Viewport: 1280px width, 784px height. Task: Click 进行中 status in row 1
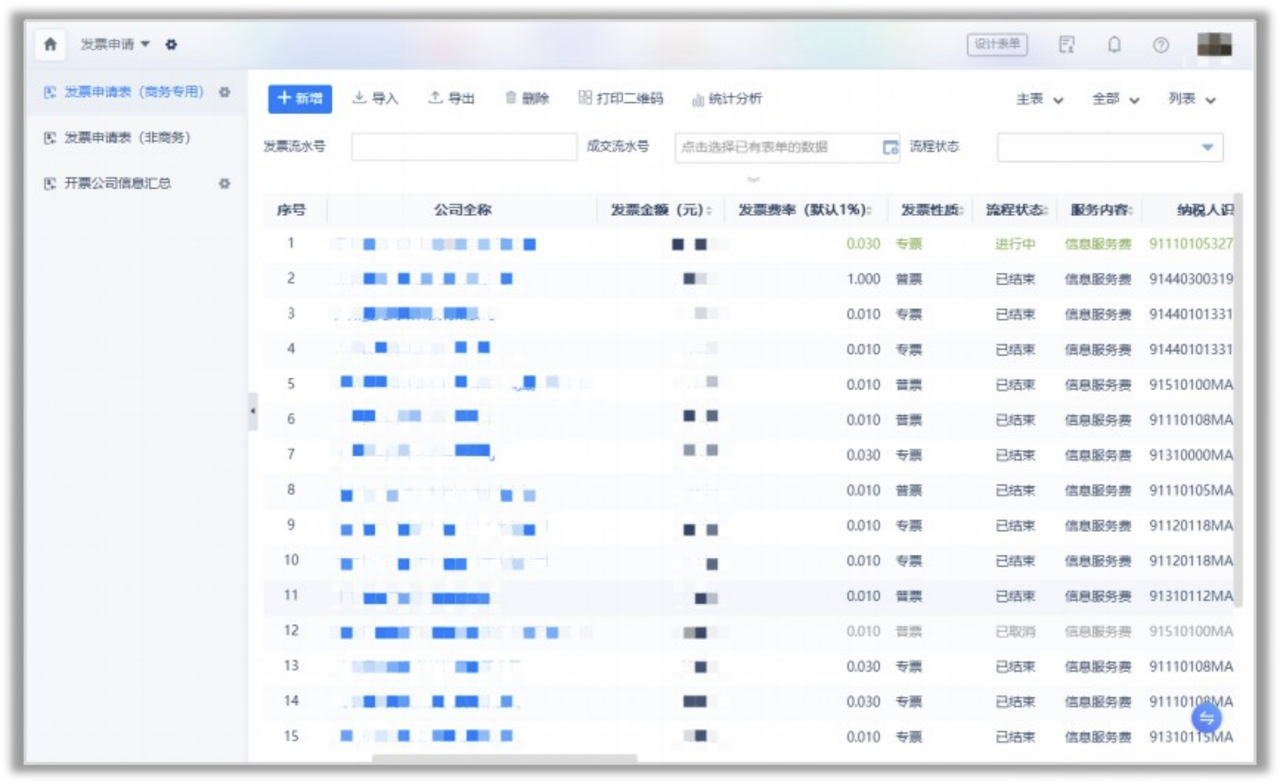1015,244
